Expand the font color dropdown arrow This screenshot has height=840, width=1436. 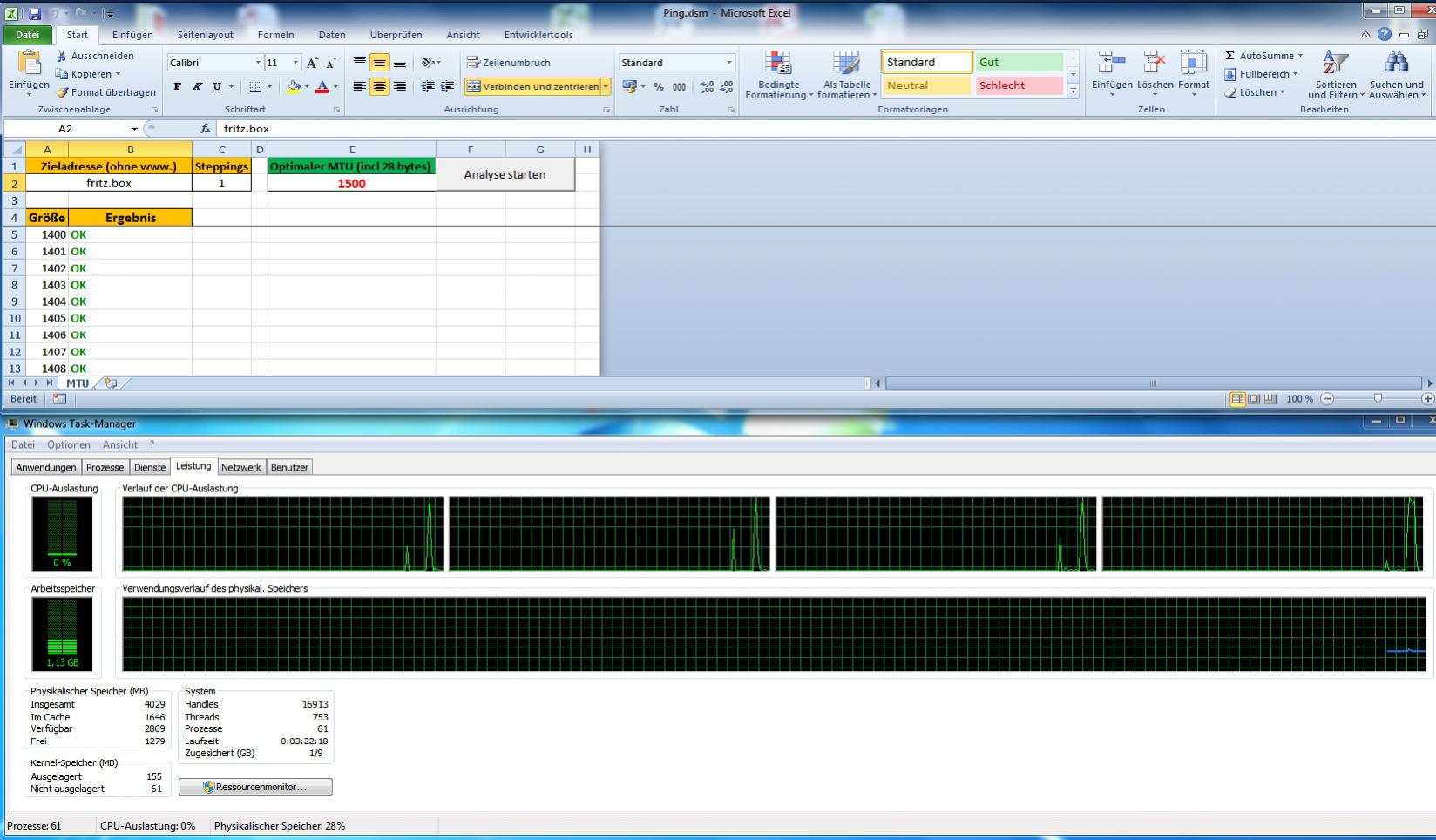coord(335,86)
